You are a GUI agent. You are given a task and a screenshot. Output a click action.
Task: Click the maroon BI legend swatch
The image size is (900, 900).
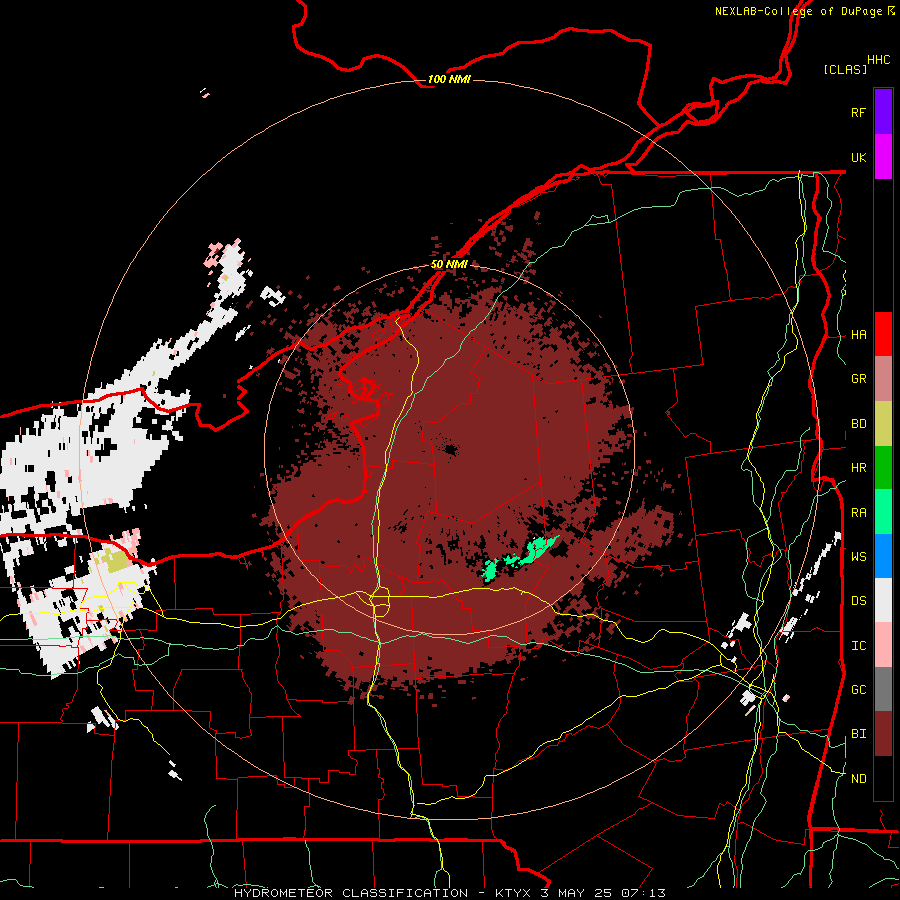click(x=883, y=734)
